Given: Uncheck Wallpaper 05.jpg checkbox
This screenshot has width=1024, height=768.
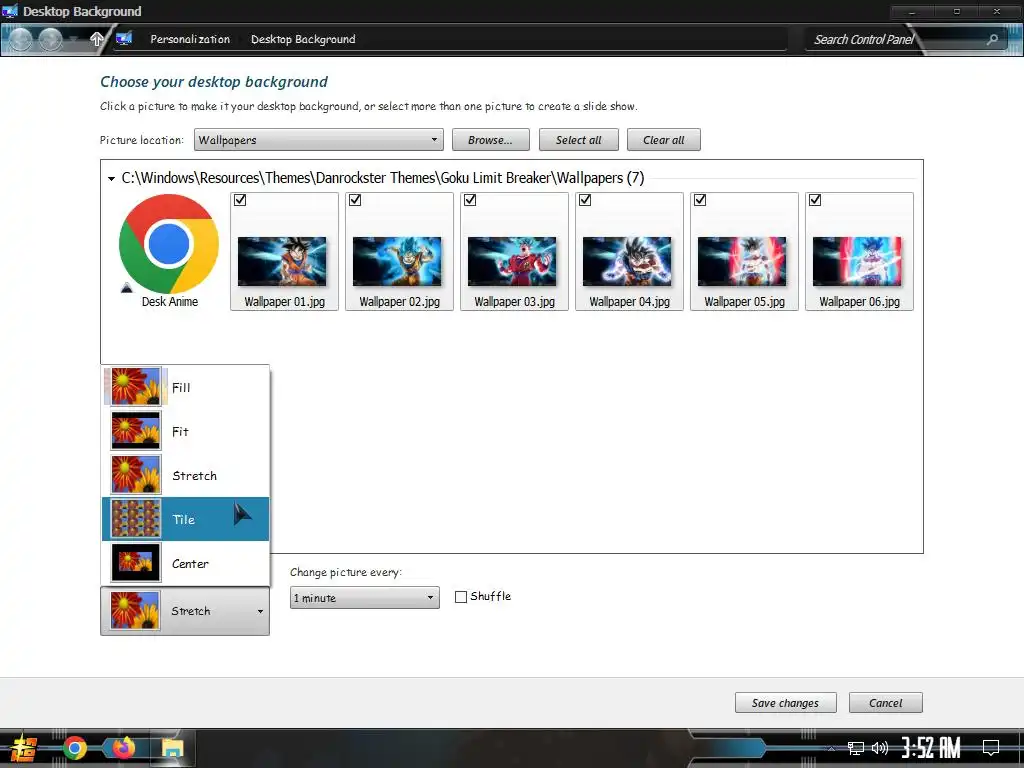Looking at the screenshot, I should (x=700, y=200).
